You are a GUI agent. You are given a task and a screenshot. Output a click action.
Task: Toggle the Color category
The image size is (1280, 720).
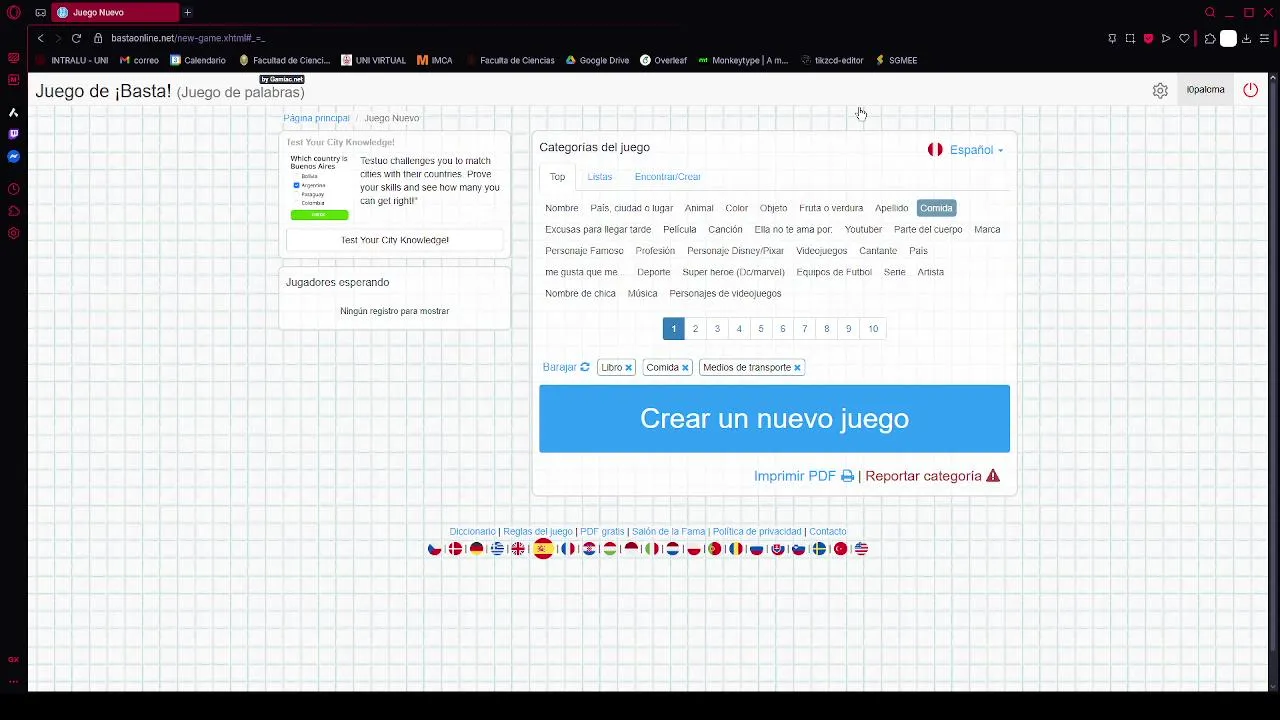(737, 208)
